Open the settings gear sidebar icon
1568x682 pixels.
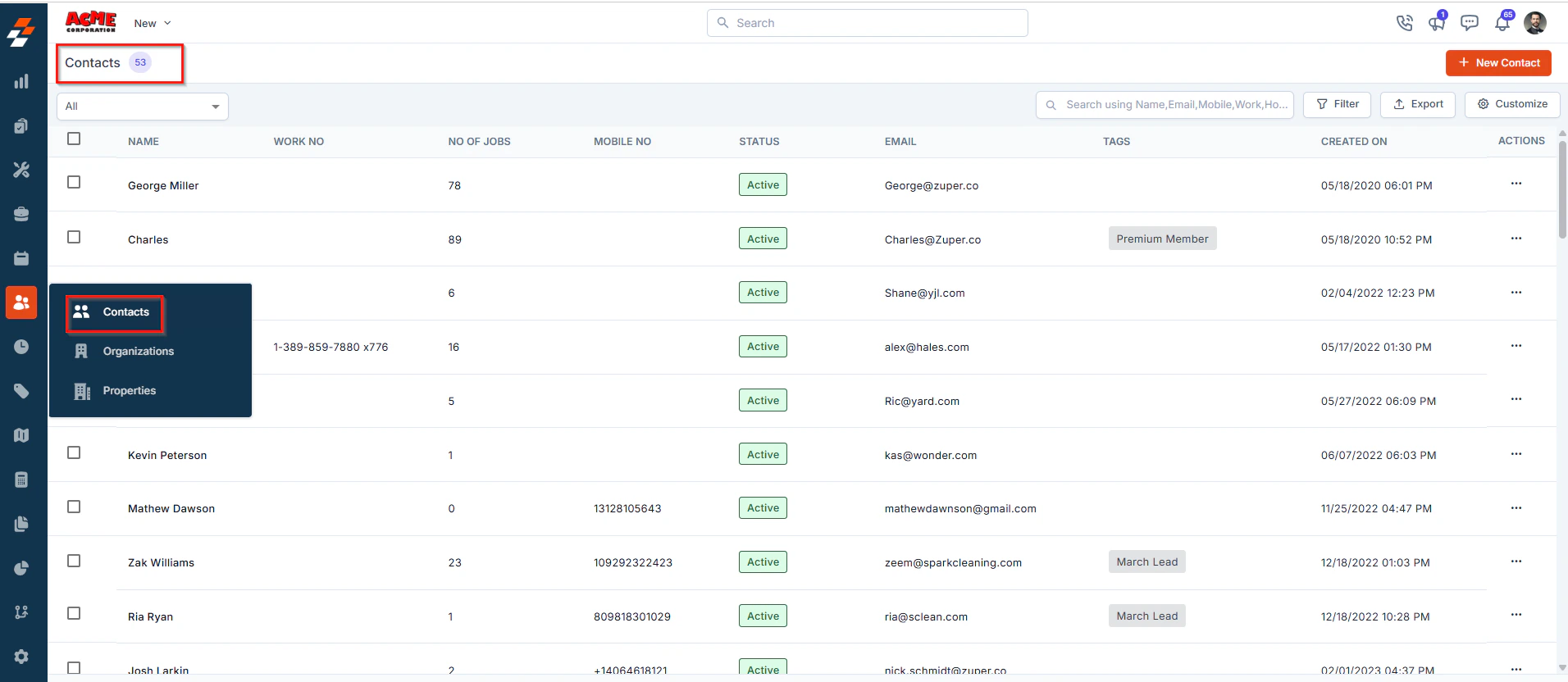21,657
